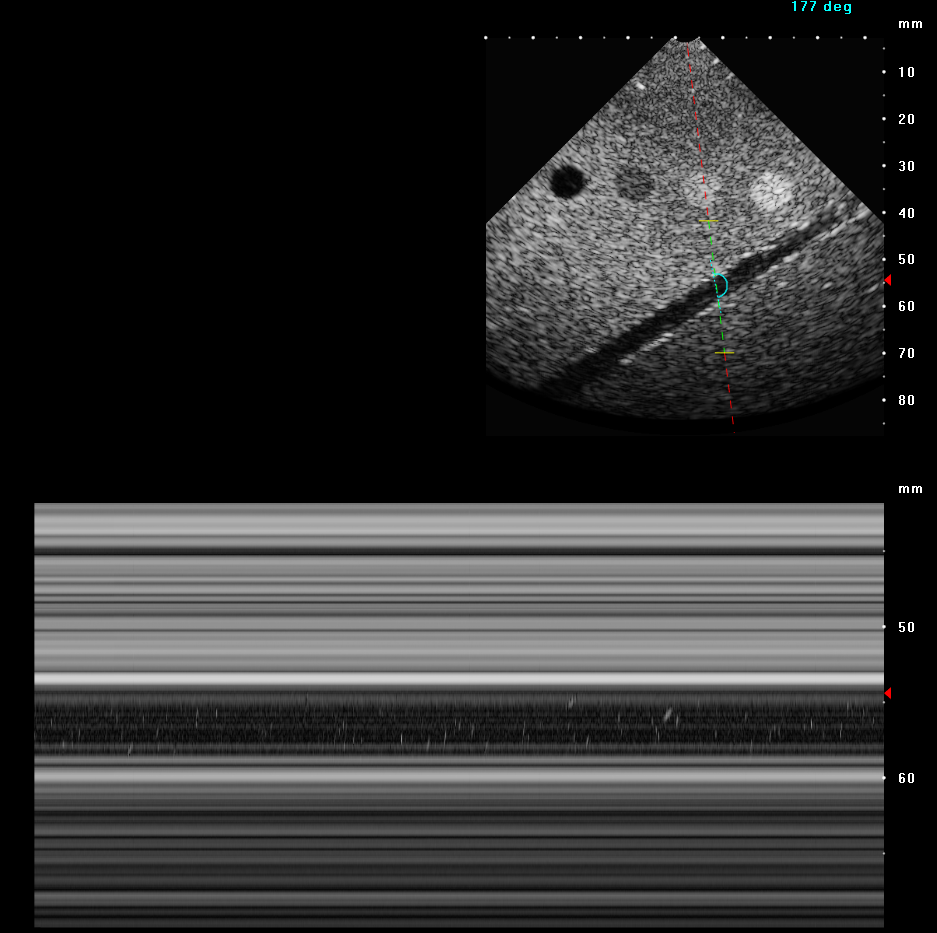Click the 50 label on M-mode scale

coord(906,627)
